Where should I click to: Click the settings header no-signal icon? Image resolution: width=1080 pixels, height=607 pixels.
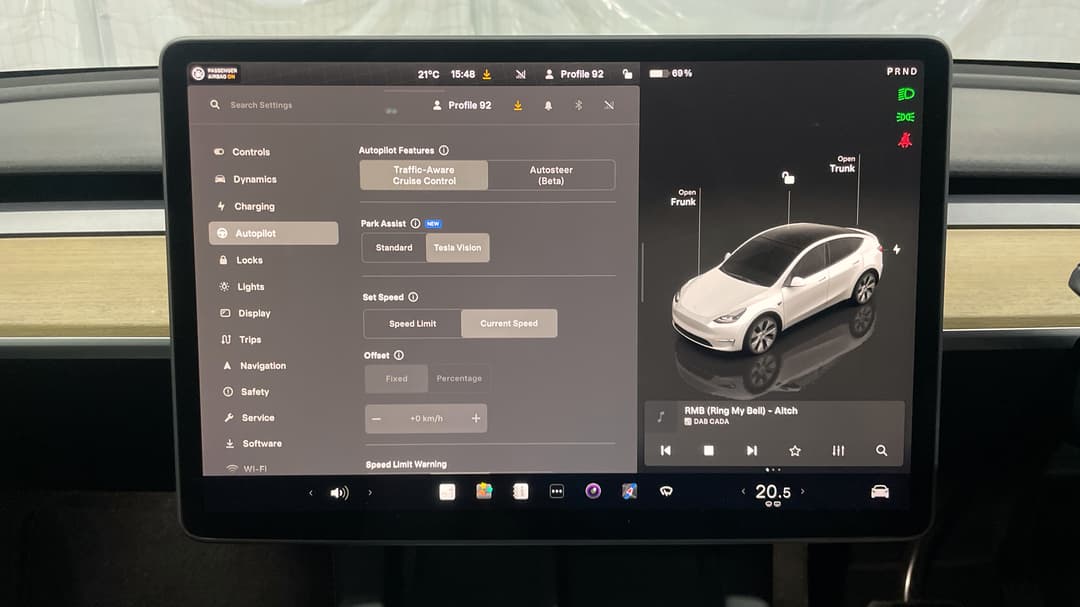[609, 105]
